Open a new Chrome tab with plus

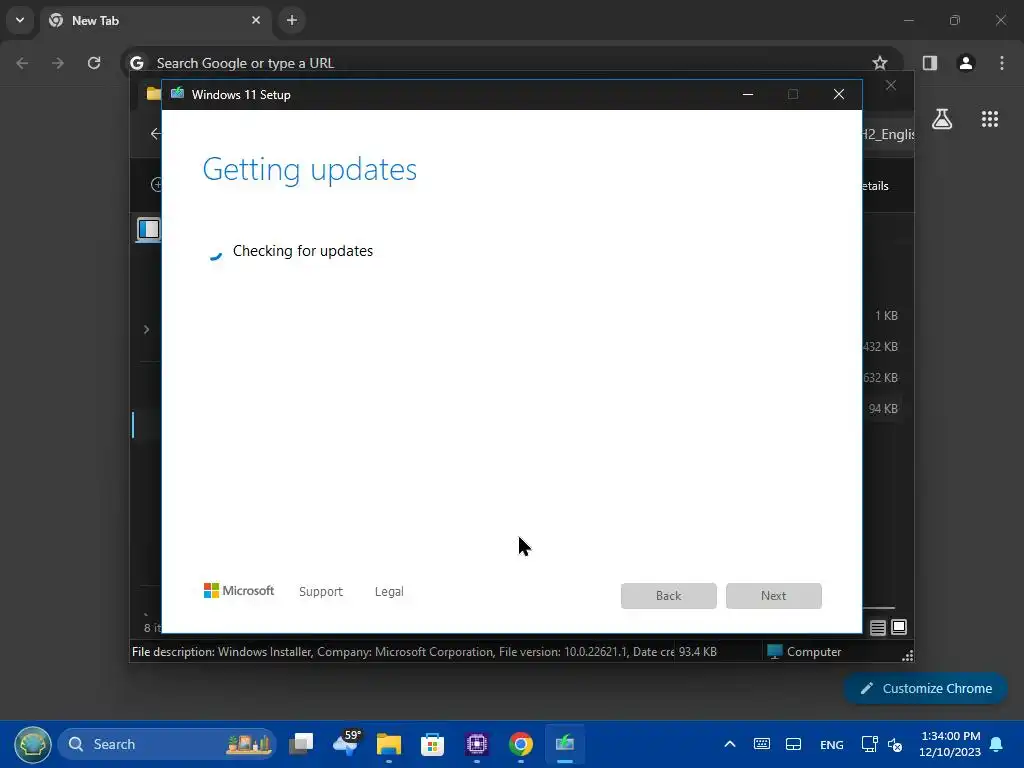click(292, 20)
